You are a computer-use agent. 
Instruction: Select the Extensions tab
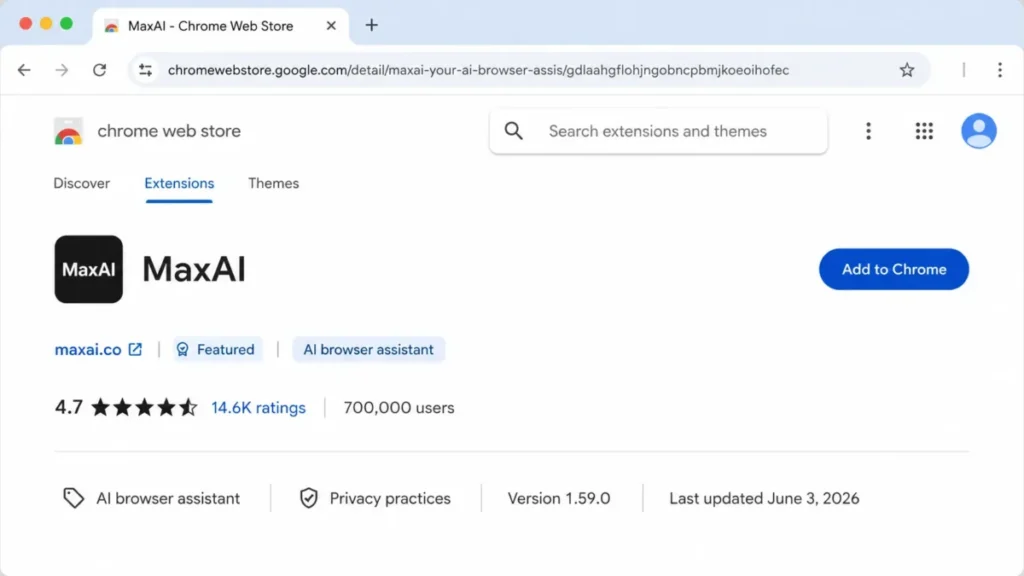(179, 184)
